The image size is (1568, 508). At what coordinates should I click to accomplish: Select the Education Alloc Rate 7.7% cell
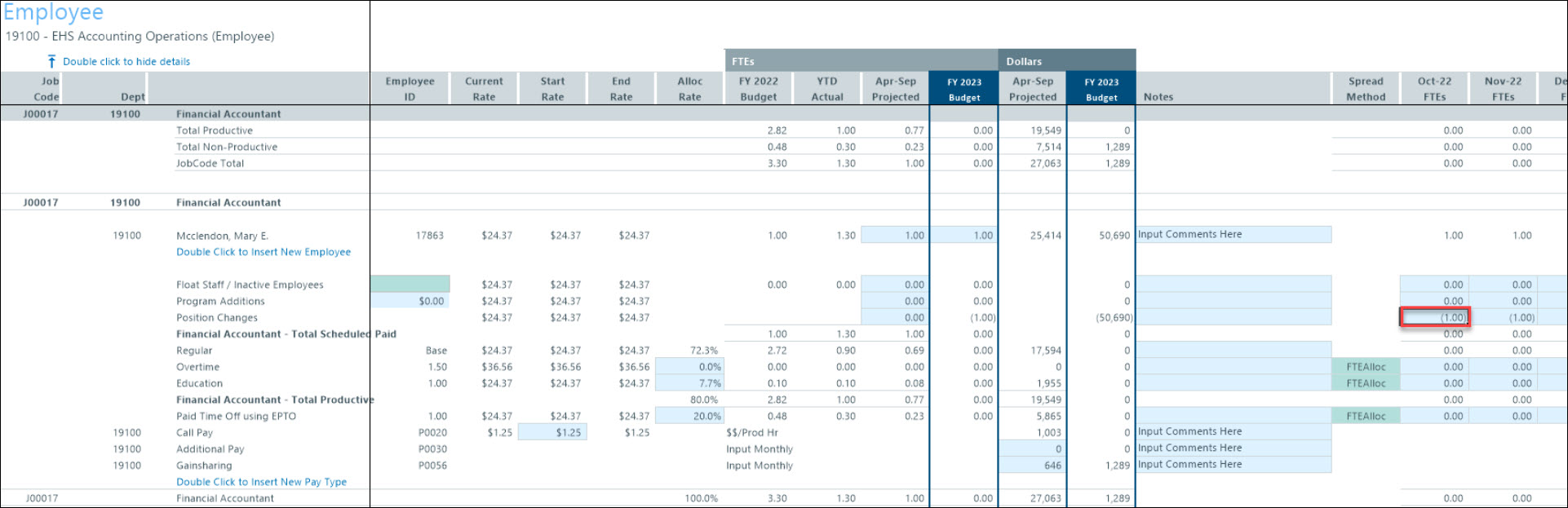(689, 383)
